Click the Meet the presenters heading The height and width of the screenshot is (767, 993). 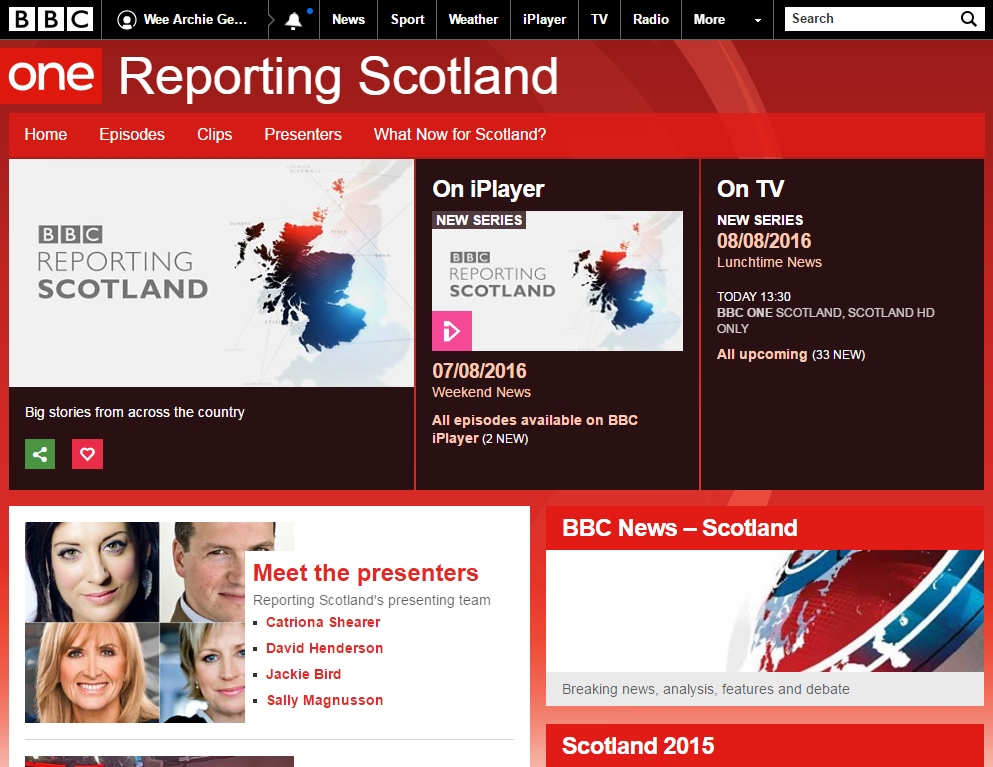[365, 573]
